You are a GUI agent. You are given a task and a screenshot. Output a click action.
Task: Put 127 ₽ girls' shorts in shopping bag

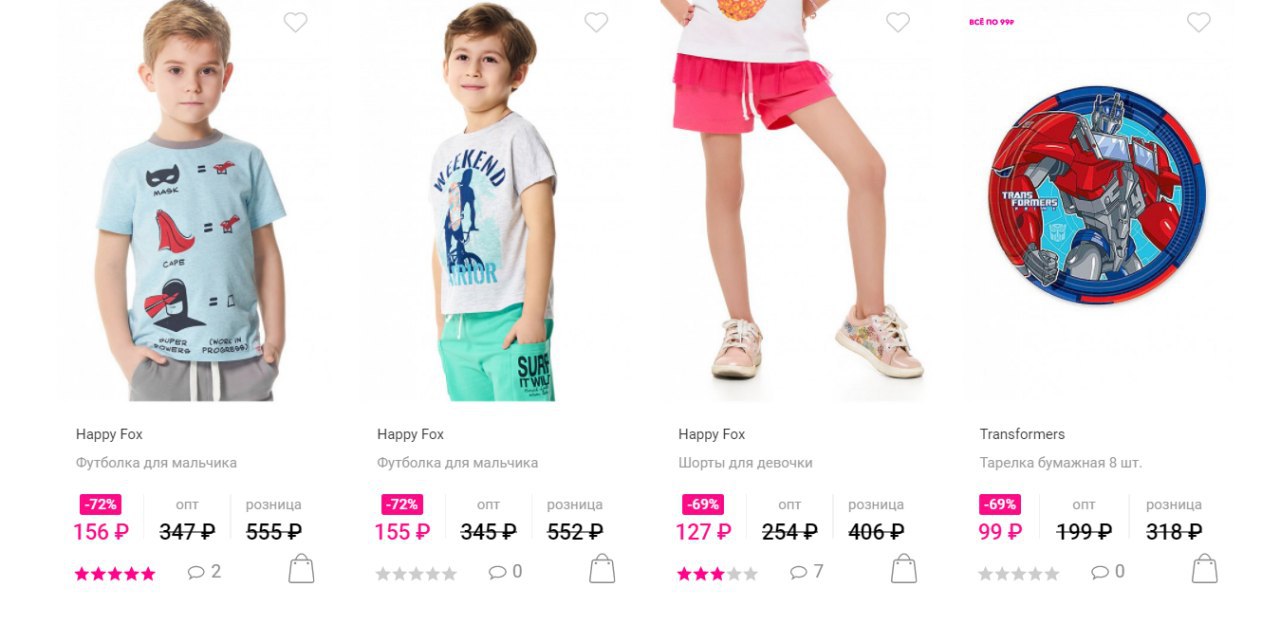coord(904,569)
